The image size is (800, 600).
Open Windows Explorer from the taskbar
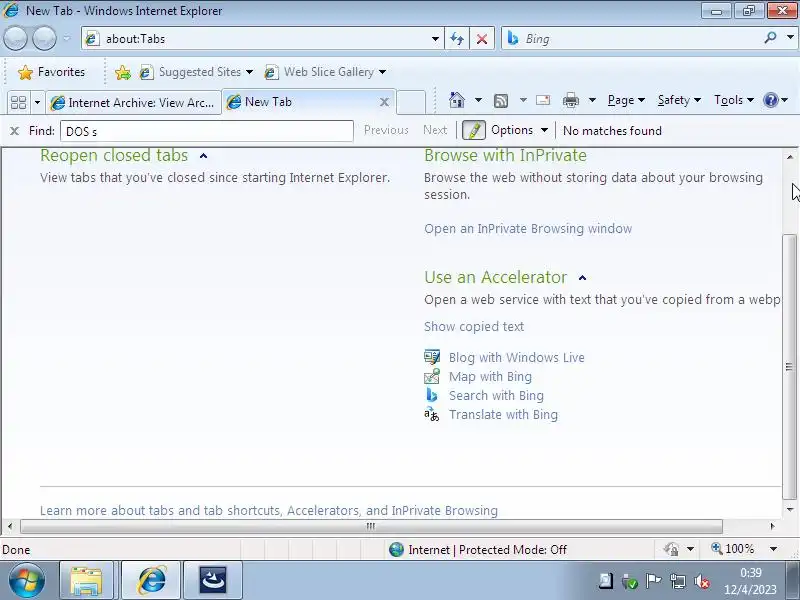pos(86,581)
